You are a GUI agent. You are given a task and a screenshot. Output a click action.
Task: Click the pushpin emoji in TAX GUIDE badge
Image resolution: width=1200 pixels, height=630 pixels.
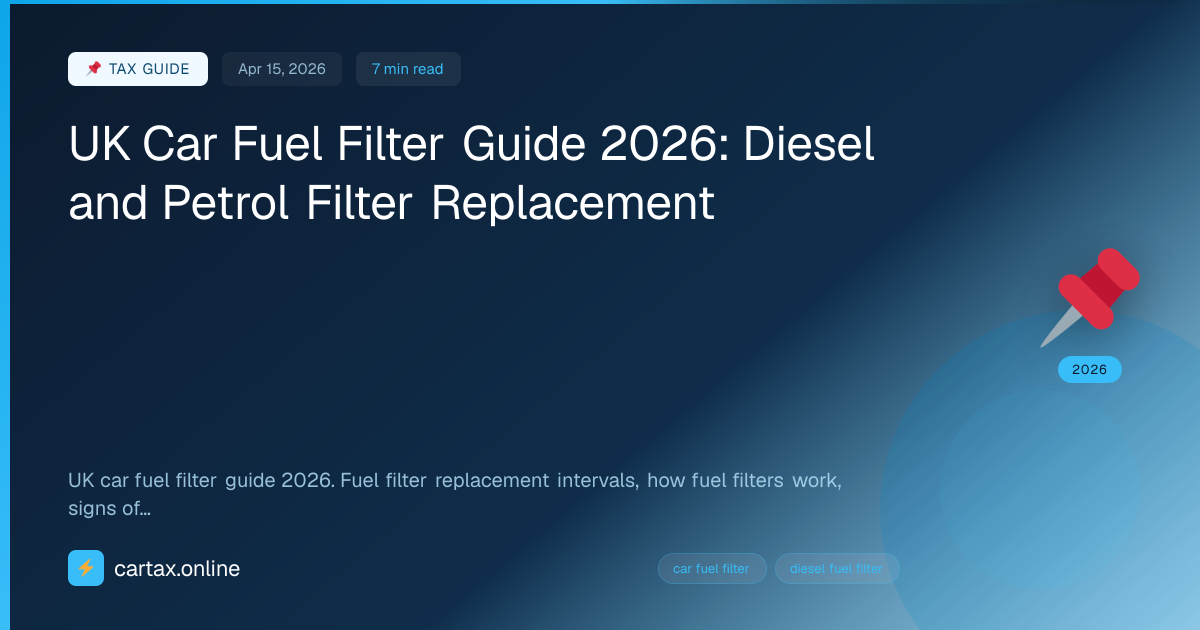point(94,69)
